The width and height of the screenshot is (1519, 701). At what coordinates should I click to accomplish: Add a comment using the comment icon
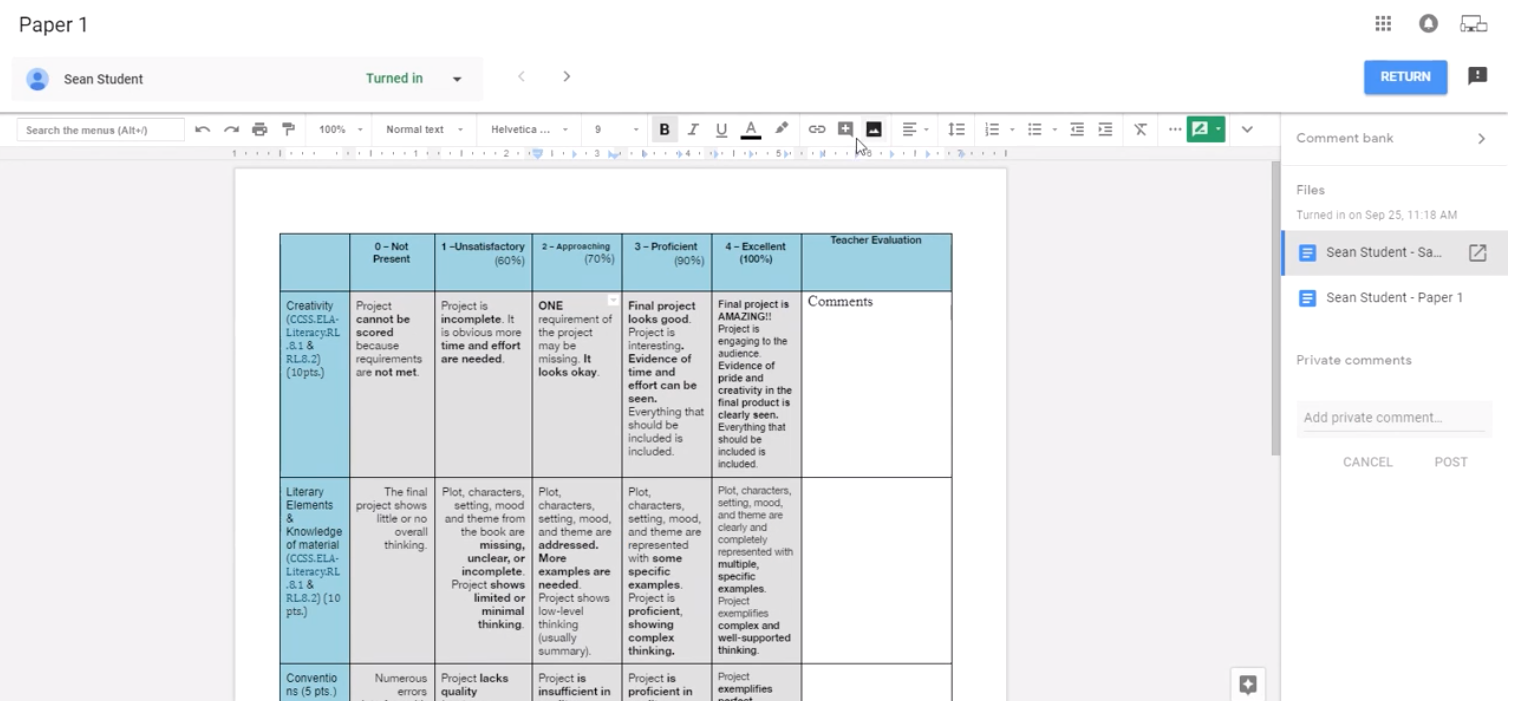coord(845,128)
